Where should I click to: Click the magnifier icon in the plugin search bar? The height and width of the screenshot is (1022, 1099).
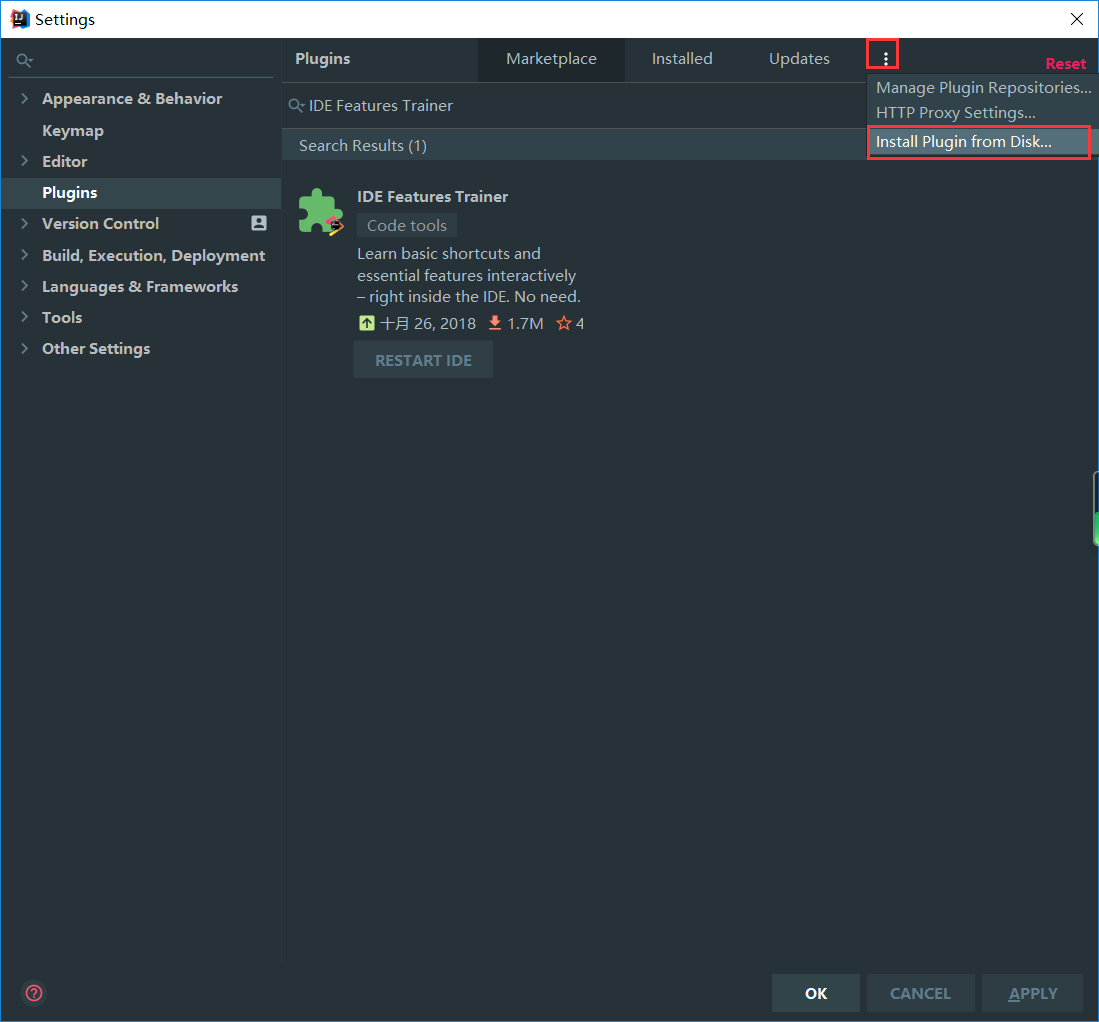[x=296, y=105]
